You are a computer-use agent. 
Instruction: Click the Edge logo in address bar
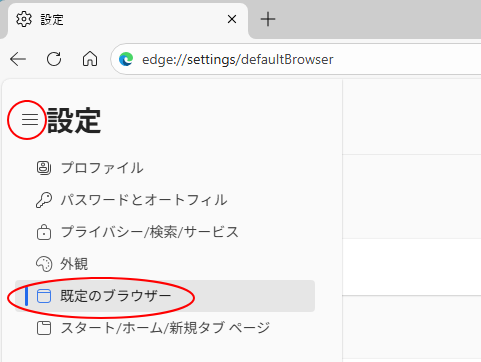[126, 59]
